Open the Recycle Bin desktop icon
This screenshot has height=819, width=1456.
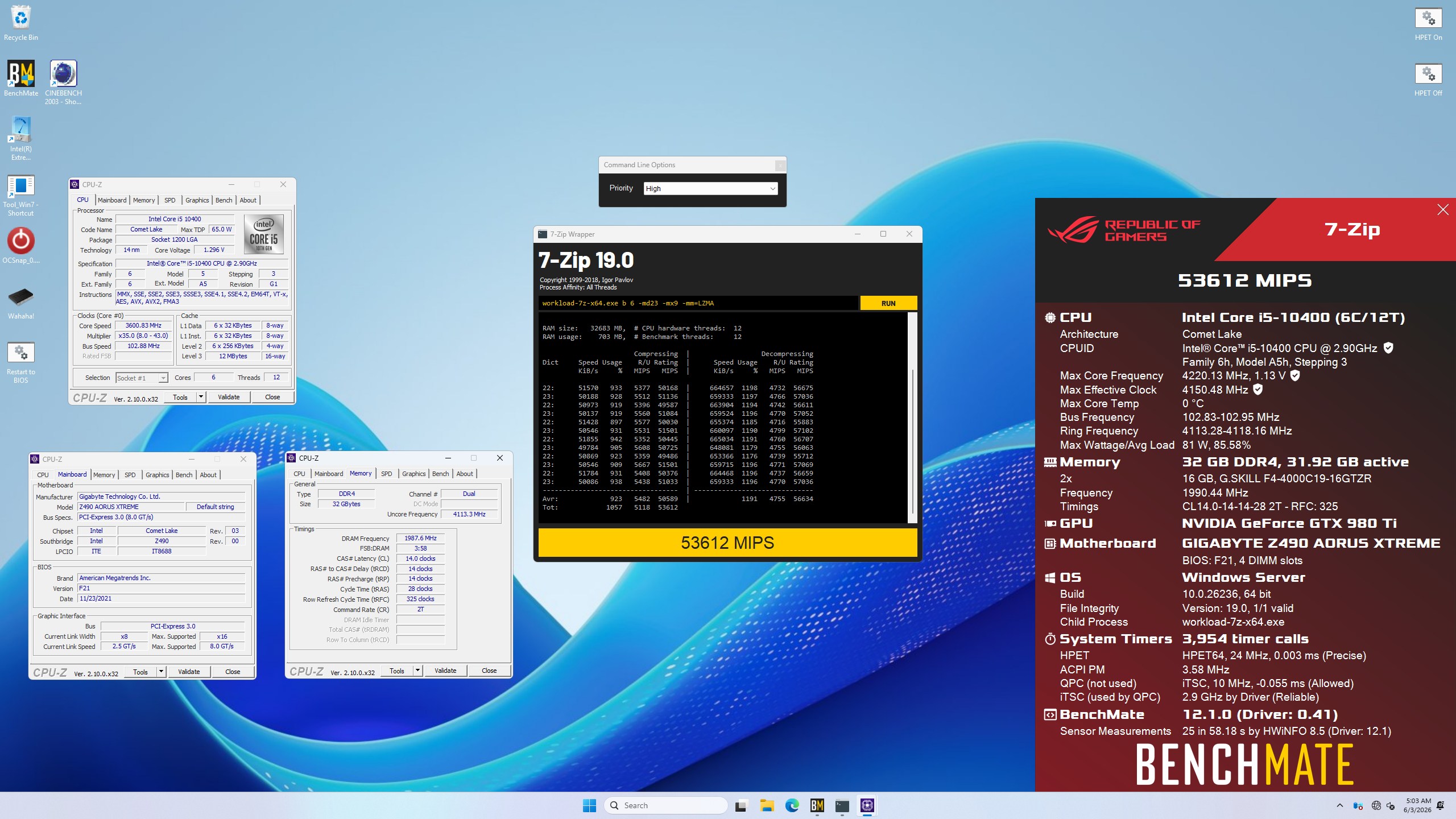[20, 23]
